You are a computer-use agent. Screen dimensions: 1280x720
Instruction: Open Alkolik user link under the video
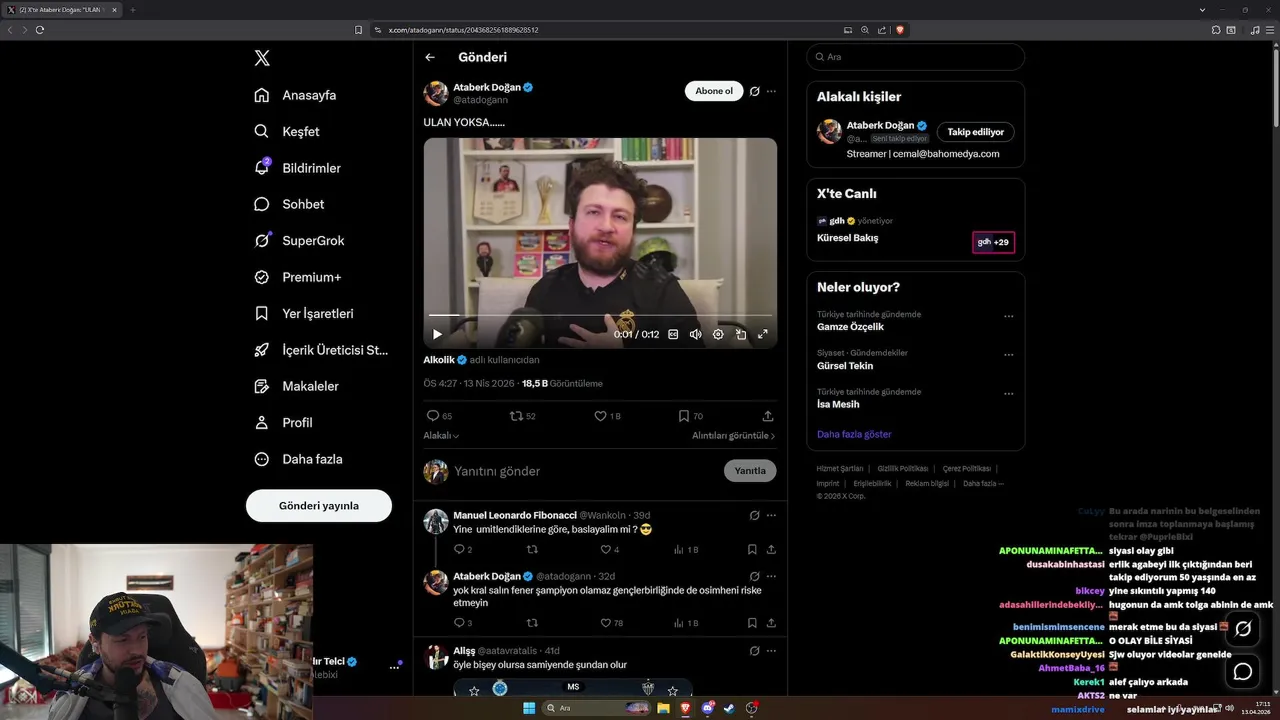[439, 359]
